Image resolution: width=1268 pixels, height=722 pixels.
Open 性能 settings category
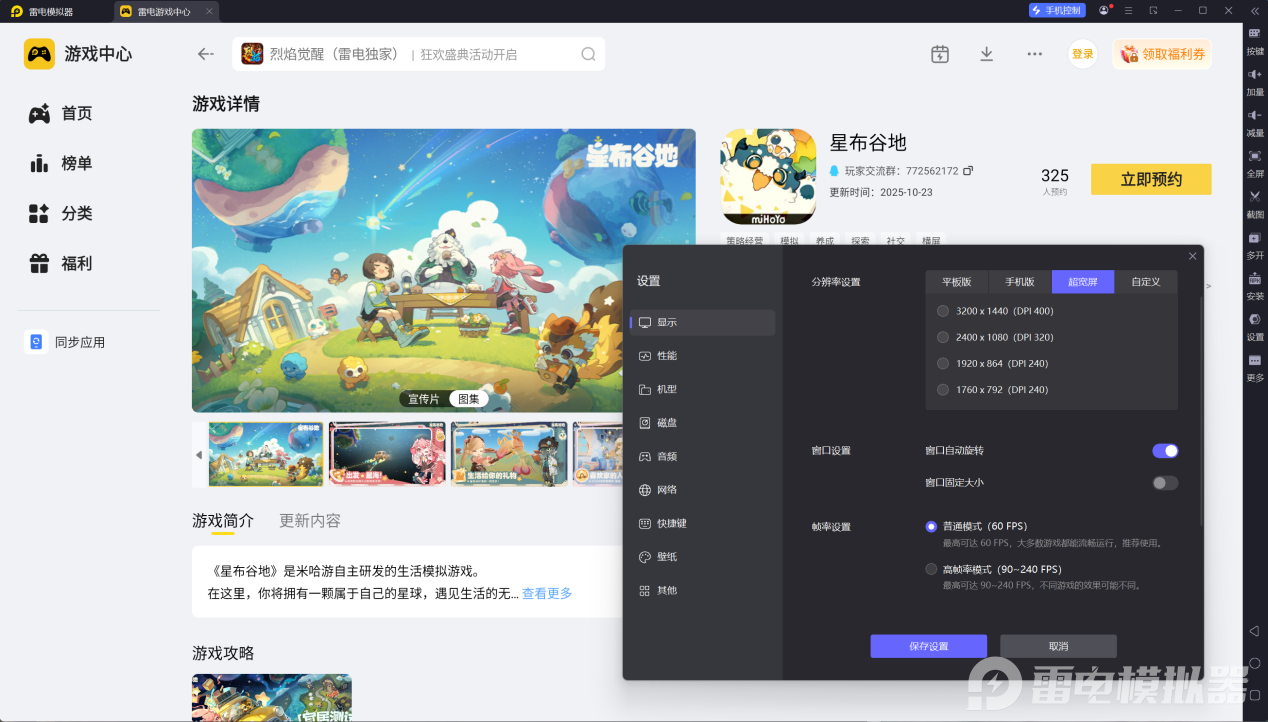click(x=703, y=356)
